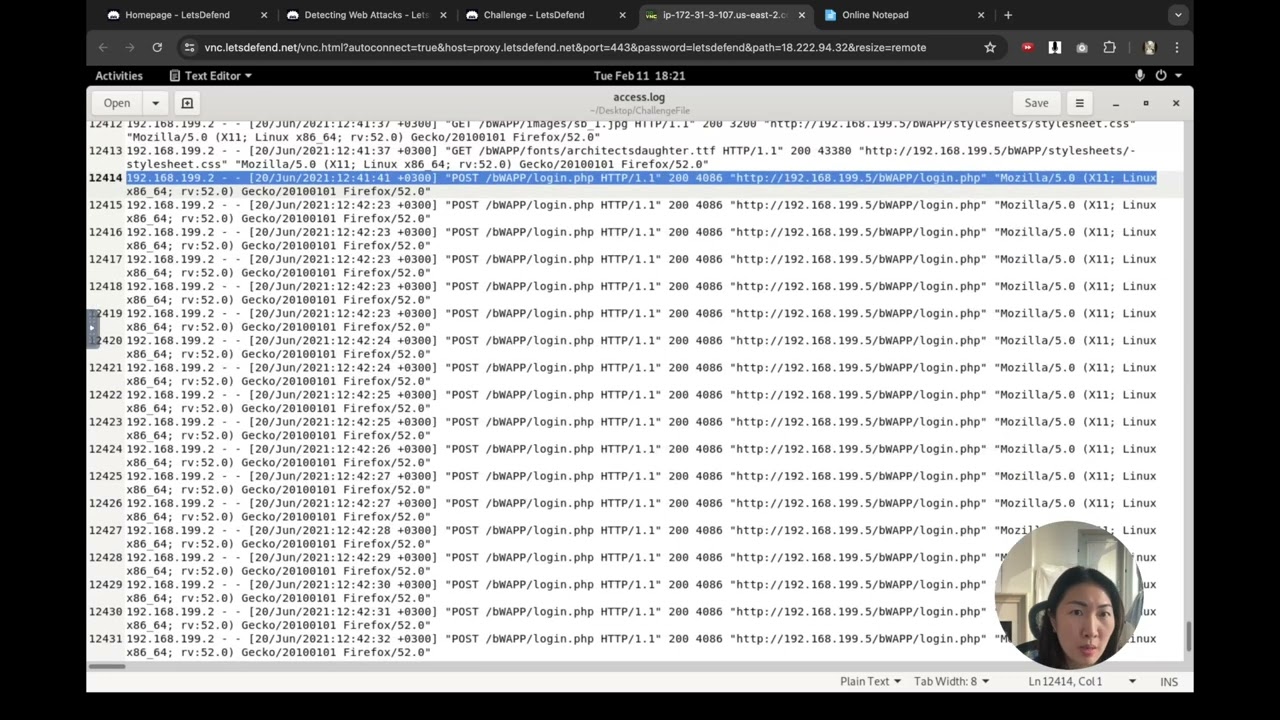Open a new browser tab
The image size is (1280, 720).
[x=1007, y=15]
